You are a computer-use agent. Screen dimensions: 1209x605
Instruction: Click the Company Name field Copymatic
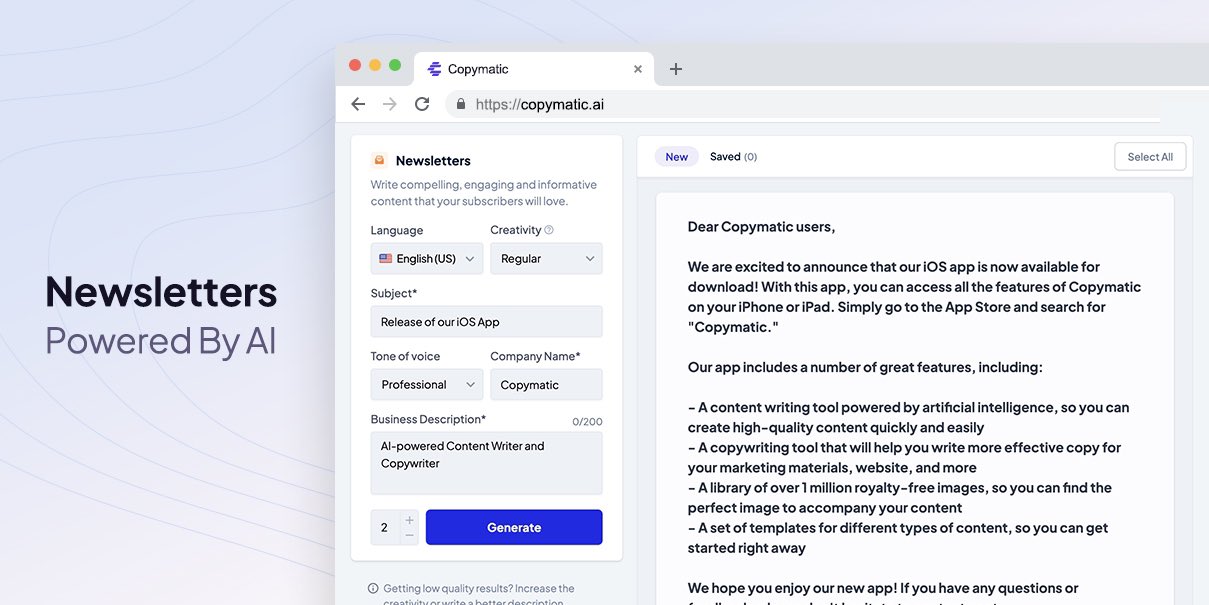(546, 384)
